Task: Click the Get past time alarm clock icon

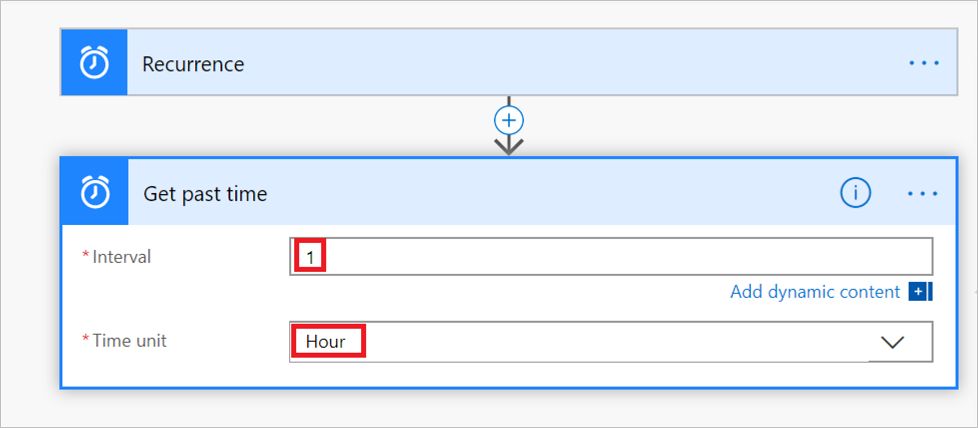Action: pos(95,193)
